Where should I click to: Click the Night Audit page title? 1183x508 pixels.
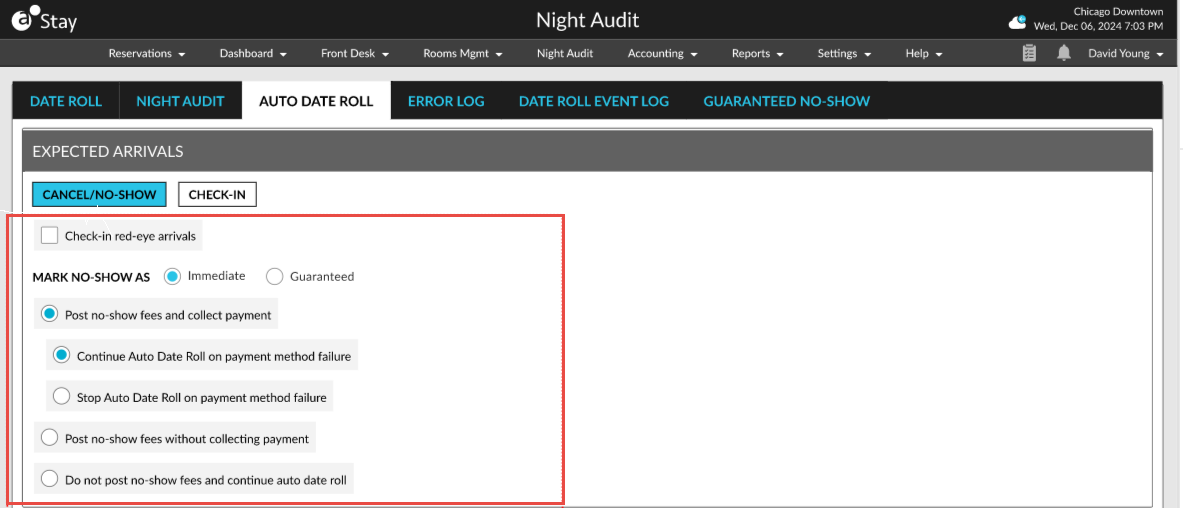coord(588,20)
